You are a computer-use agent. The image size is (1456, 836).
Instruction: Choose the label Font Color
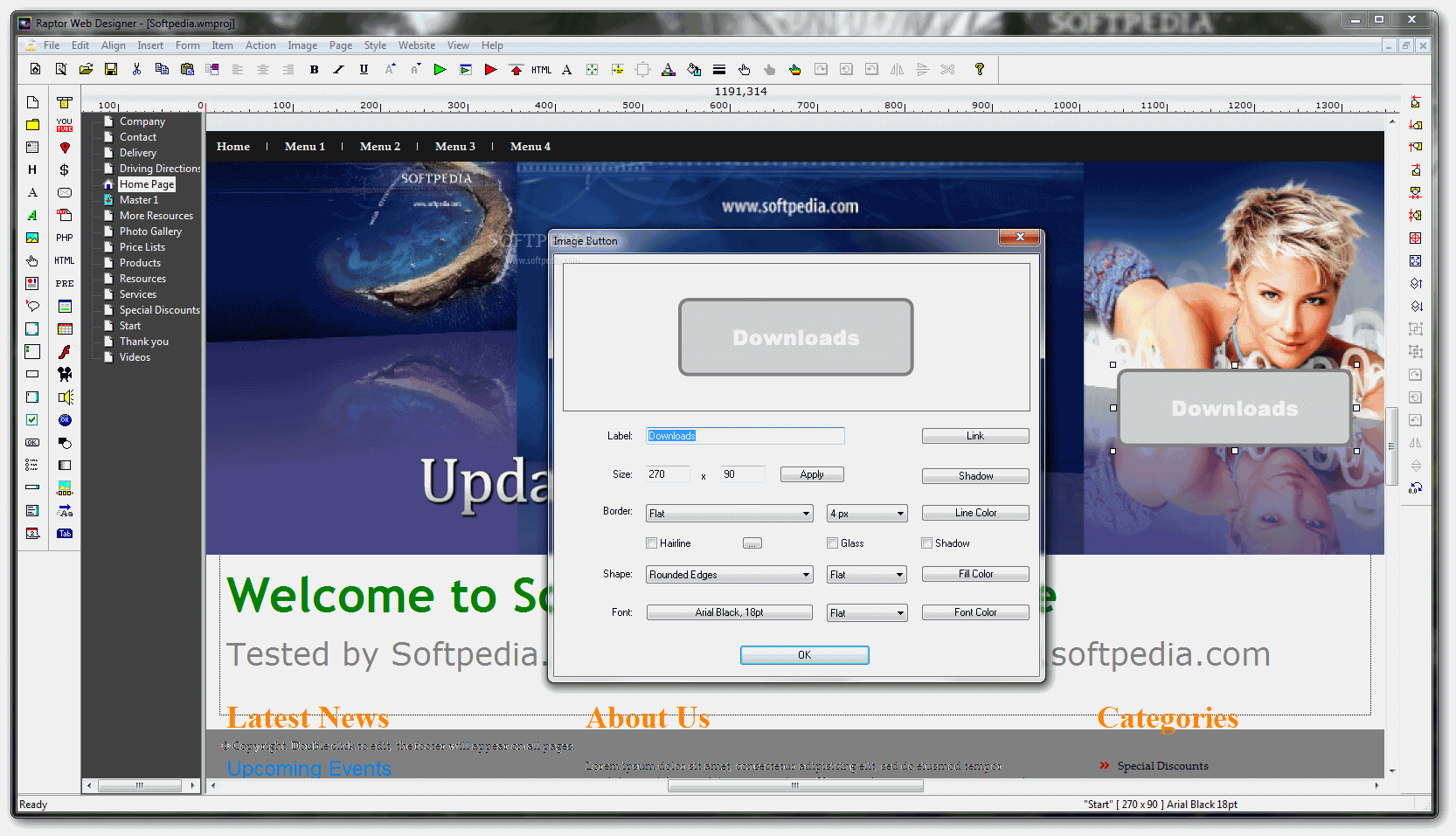point(975,612)
